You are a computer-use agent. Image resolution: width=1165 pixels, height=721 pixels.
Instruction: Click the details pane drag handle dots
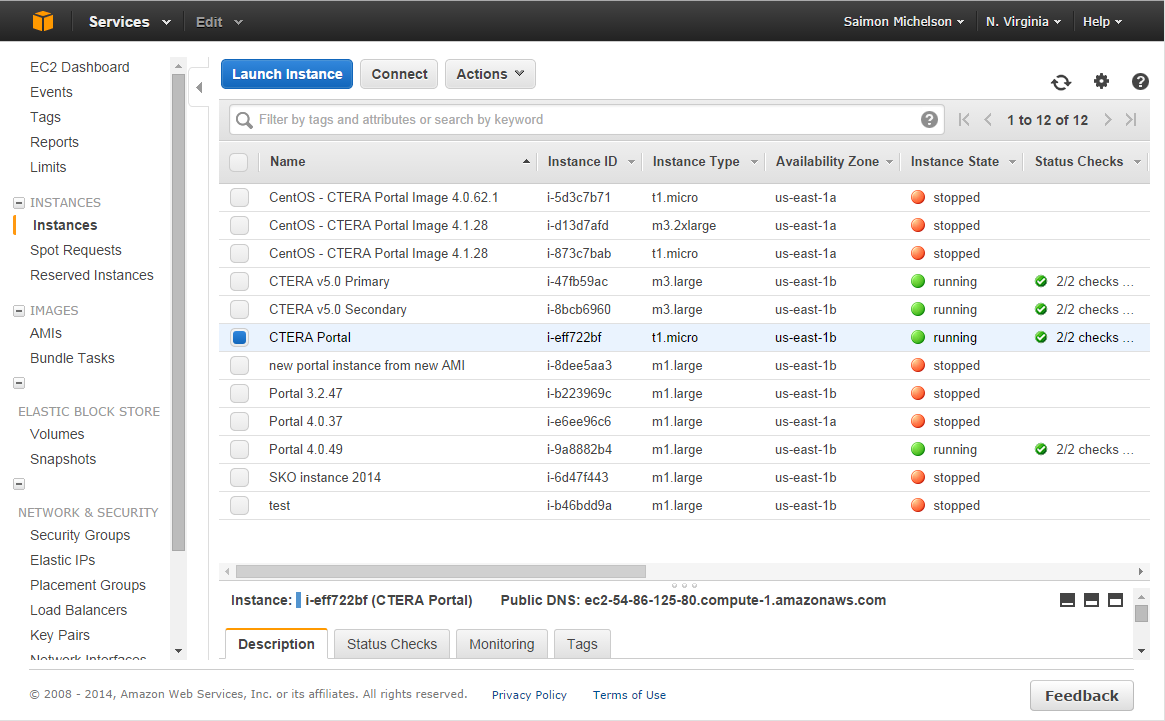click(684, 586)
